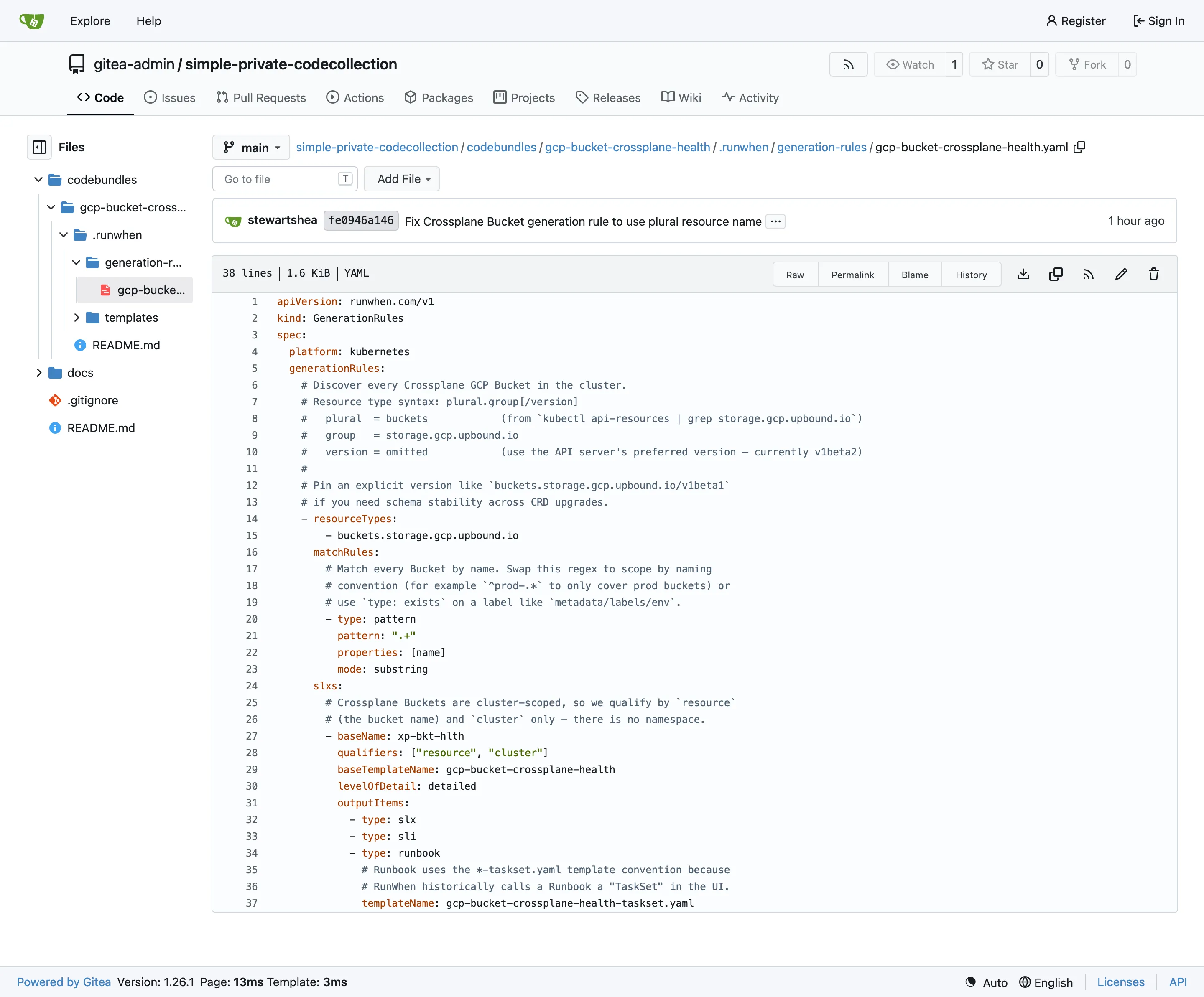Screen dimensions: 1204x997
Task: Open commit fe0946a146
Action: pyautogui.click(x=361, y=221)
